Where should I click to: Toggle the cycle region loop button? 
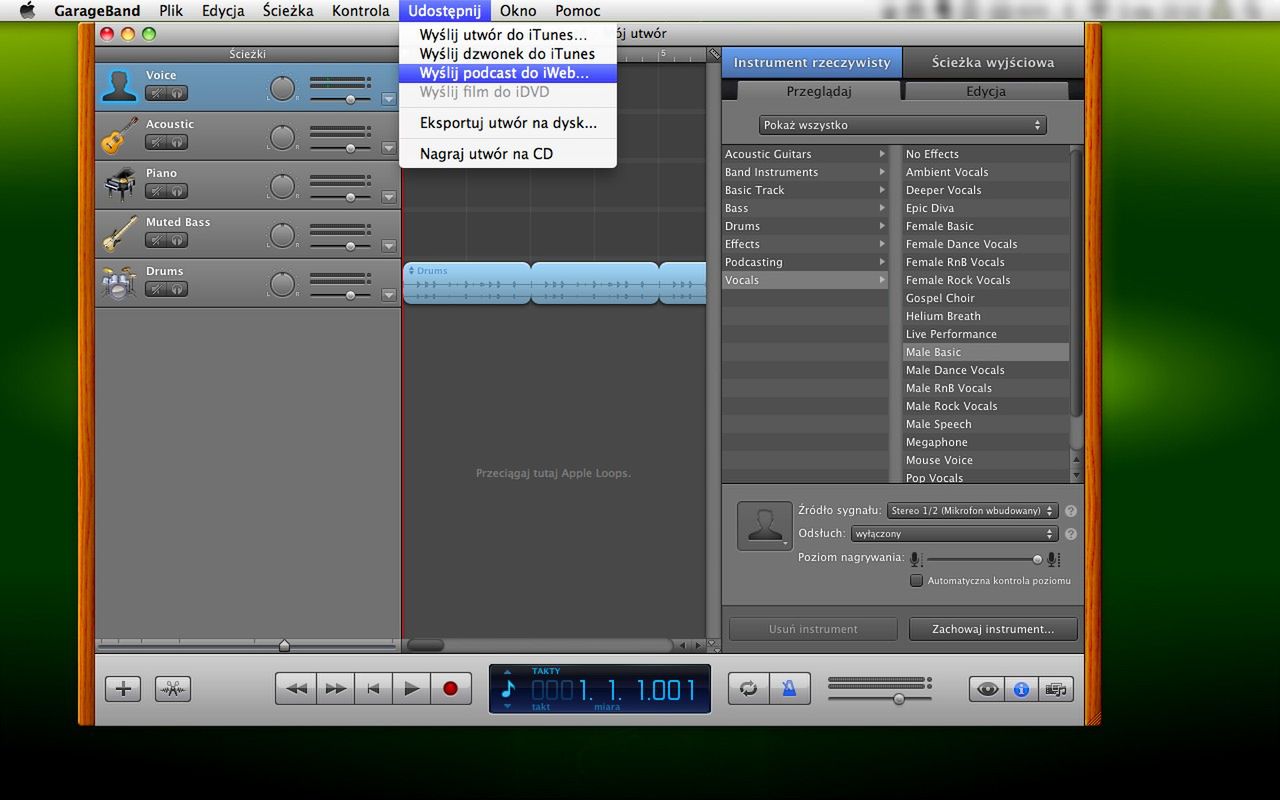(748, 688)
